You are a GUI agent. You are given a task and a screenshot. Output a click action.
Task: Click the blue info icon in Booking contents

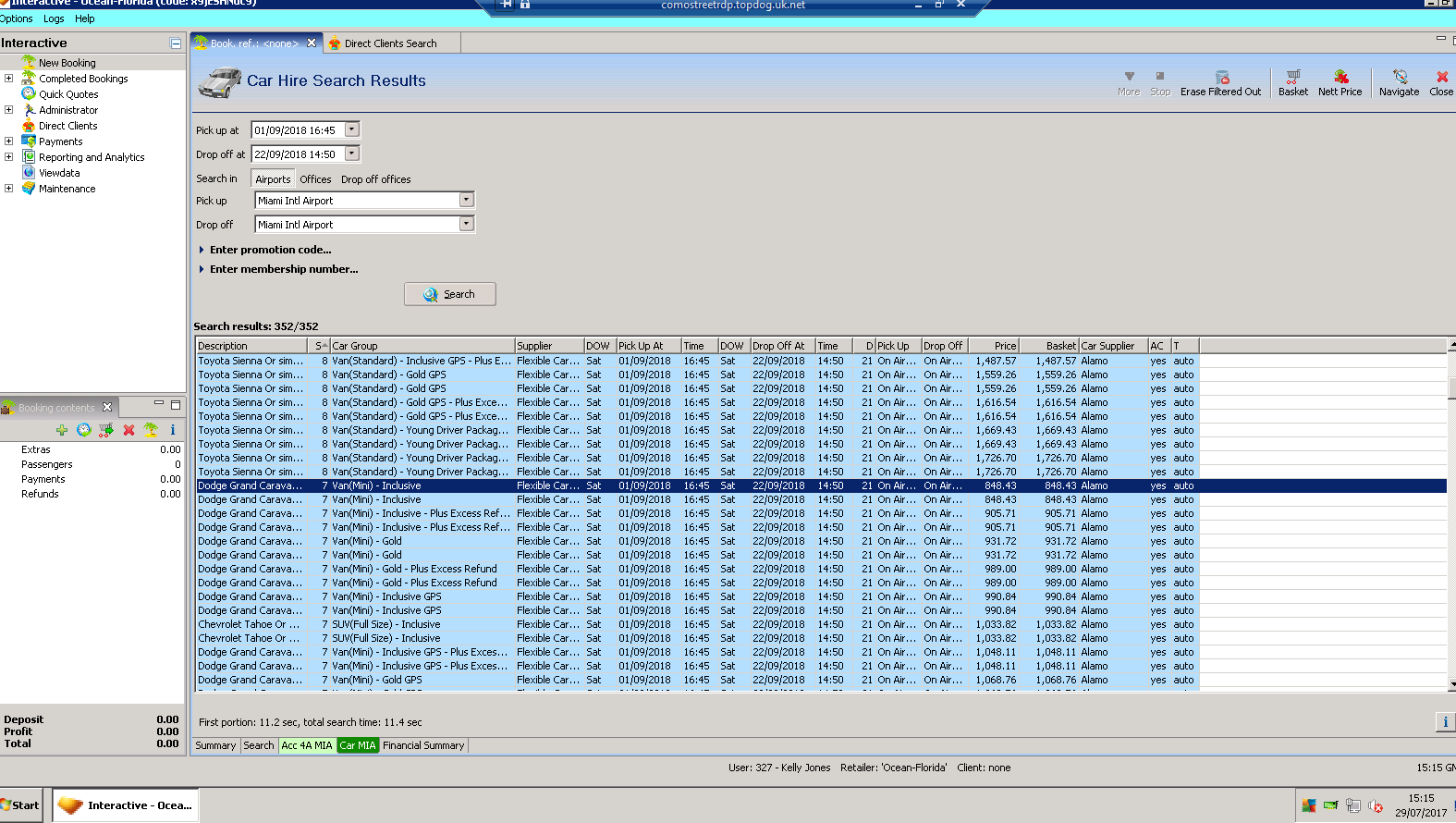point(172,430)
